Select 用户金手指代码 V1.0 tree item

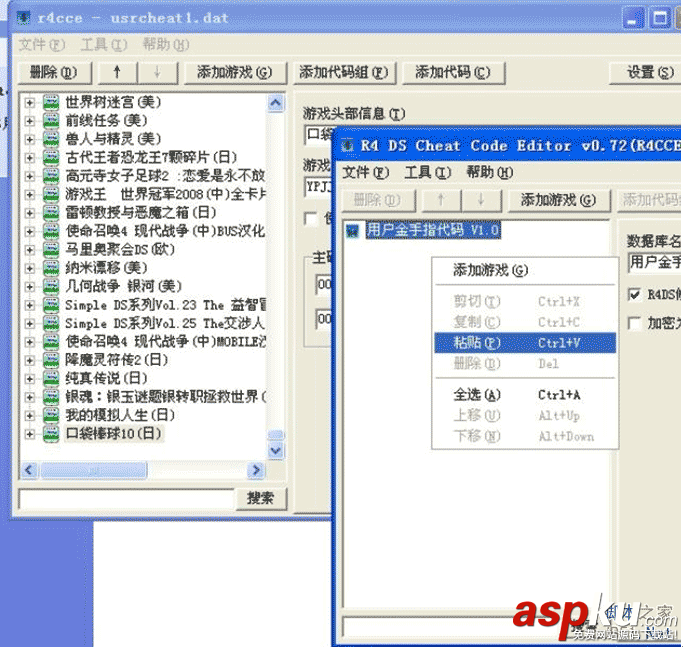tap(433, 230)
